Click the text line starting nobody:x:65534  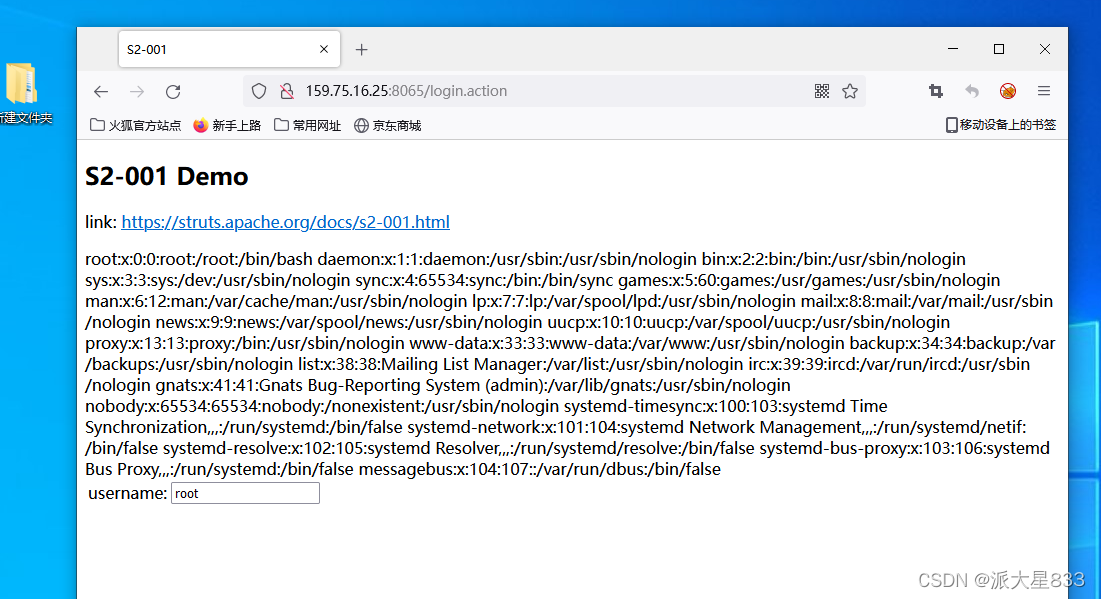pos(486,406)
